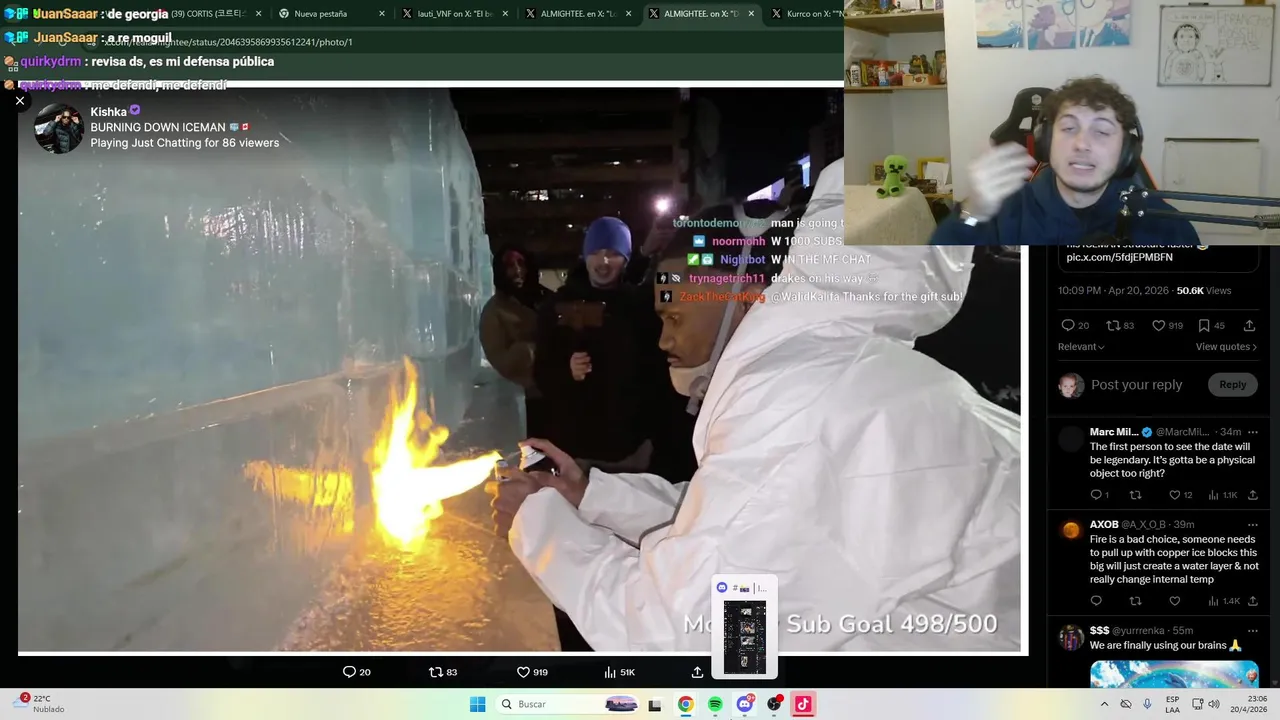The image size is (1280, 720).
Task: Like AXOB's comment
Action: coord(1175,601)
